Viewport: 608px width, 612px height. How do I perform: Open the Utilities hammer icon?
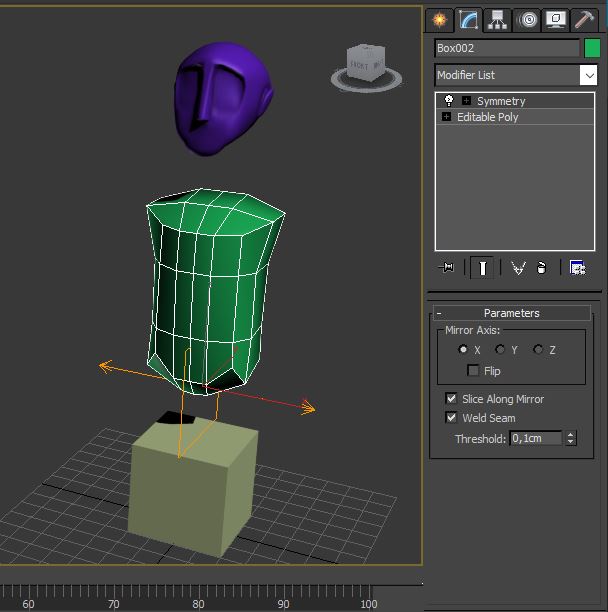(x=584, y=19)
